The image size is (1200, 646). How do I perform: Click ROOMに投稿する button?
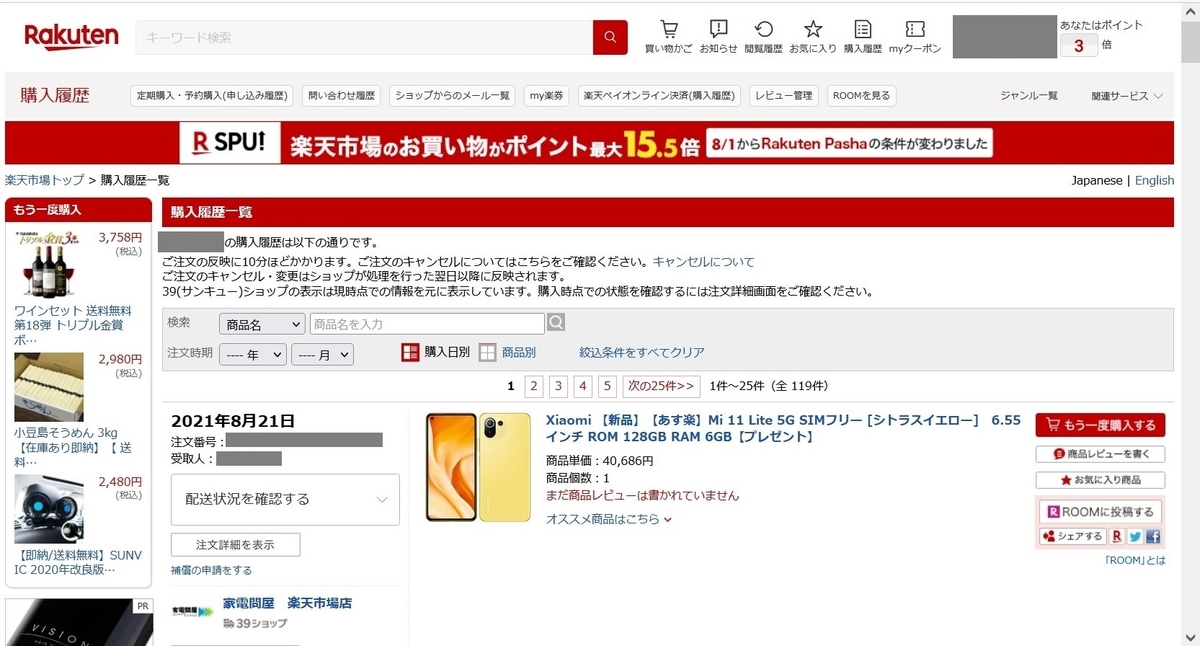coord(1100,511)
